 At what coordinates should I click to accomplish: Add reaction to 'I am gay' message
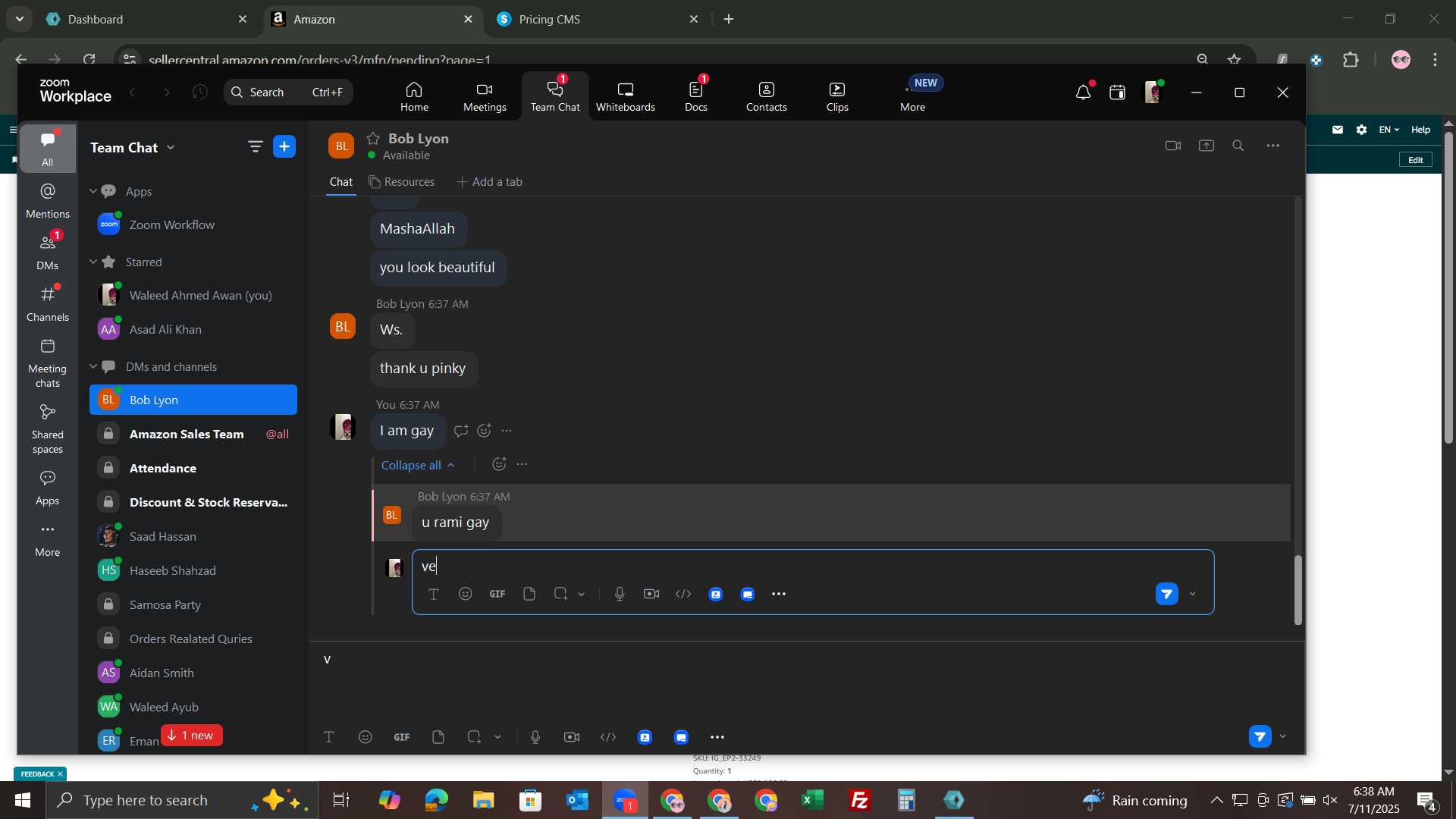[485, 431]
